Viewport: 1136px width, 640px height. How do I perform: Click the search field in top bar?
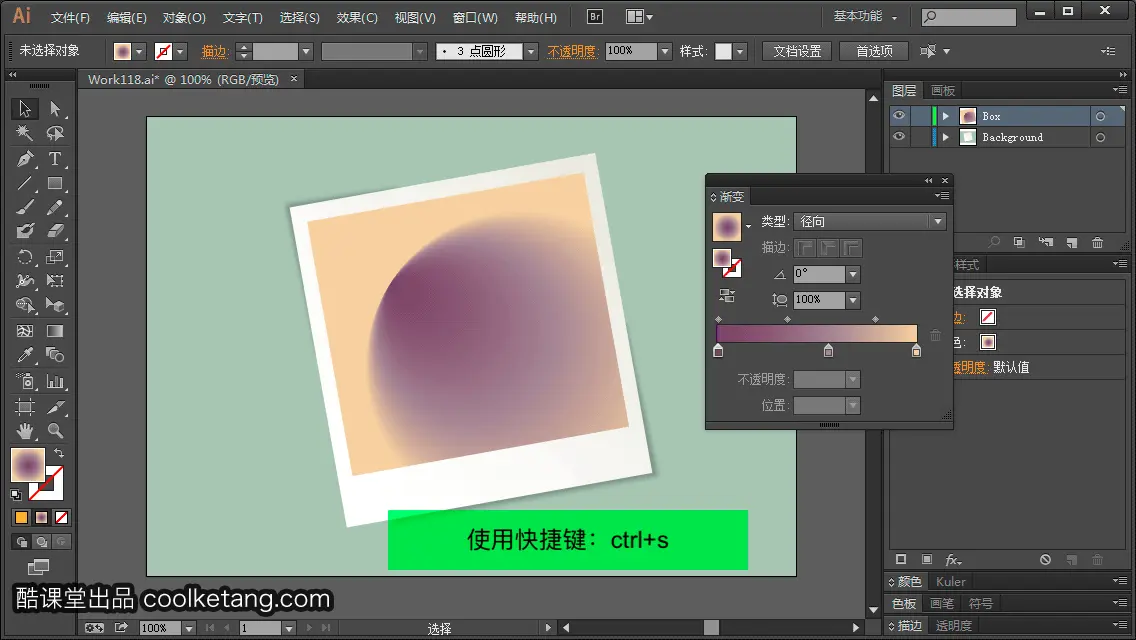coord(969,17)
